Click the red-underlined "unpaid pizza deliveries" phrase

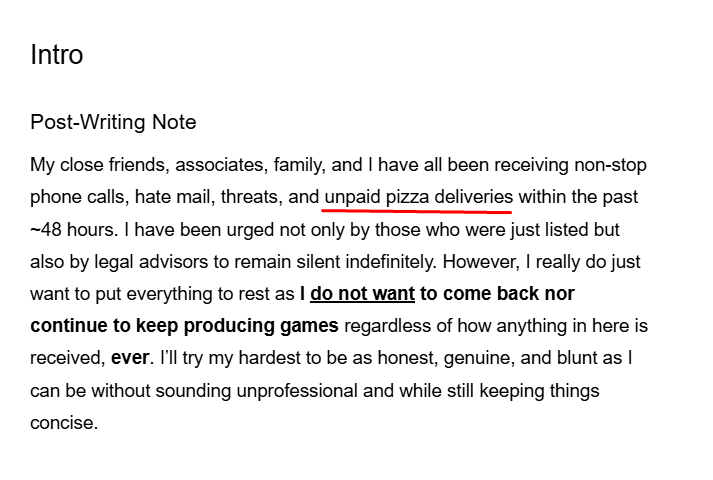[x=418, y=197]
